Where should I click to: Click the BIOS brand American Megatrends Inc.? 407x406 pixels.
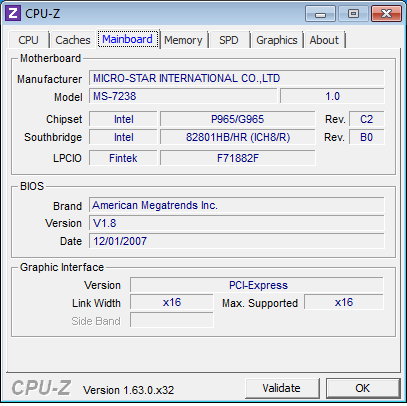237,205
